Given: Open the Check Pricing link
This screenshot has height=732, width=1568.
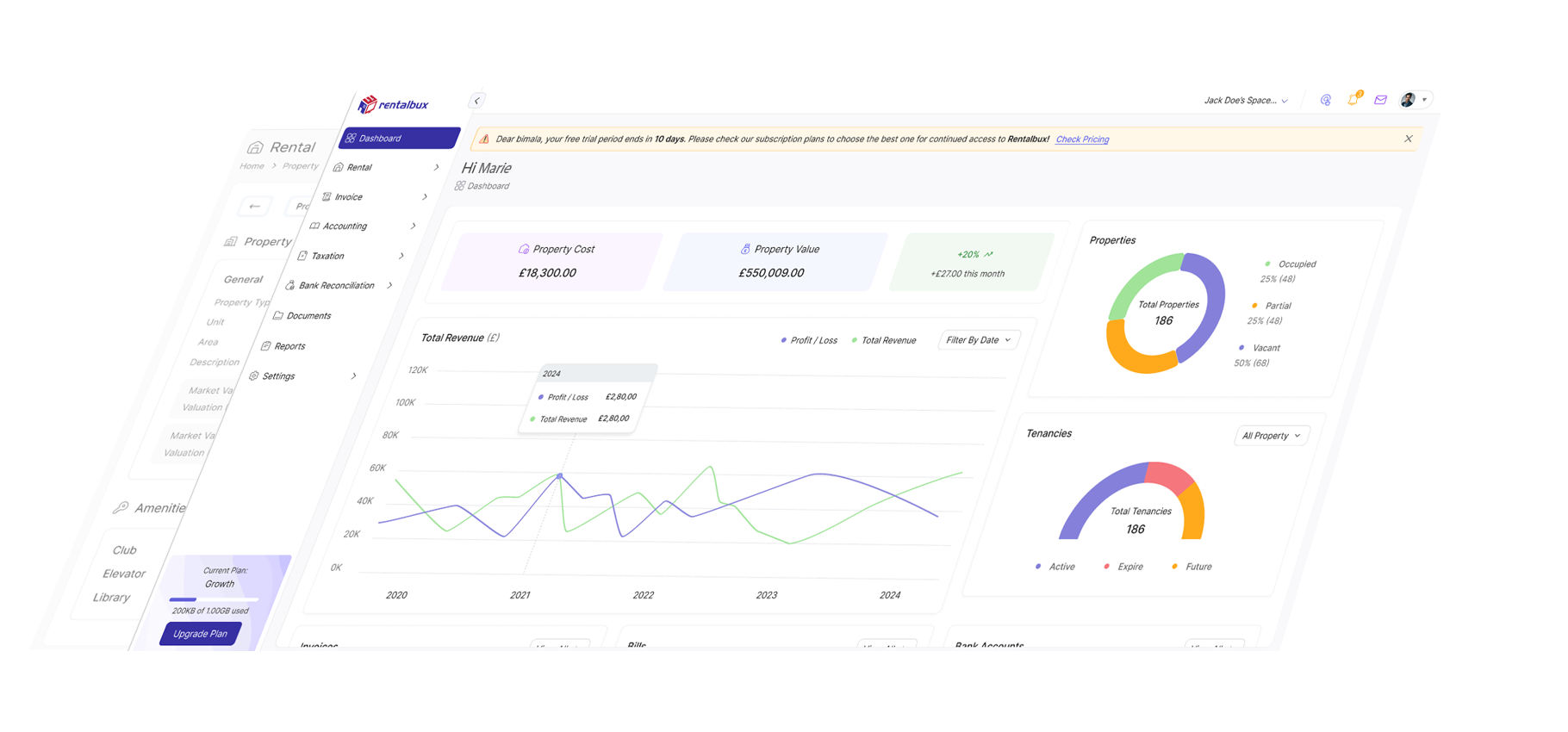Looking at the screenshot, I should click(x=1082, y=140).
